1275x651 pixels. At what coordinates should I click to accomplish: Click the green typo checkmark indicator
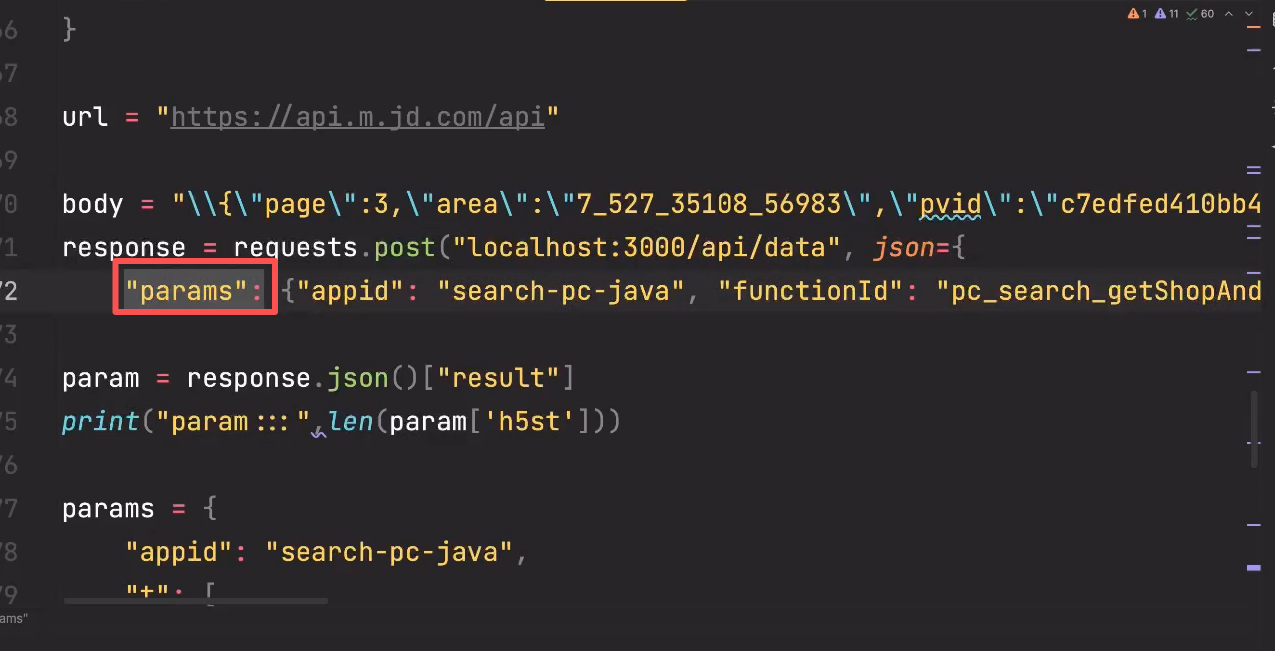pyautogui.click(x=1200, y=14)
